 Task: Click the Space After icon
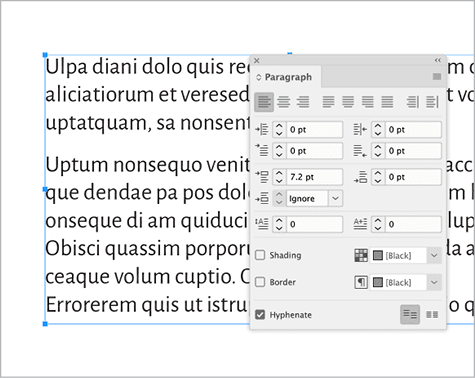click(360, 177)
